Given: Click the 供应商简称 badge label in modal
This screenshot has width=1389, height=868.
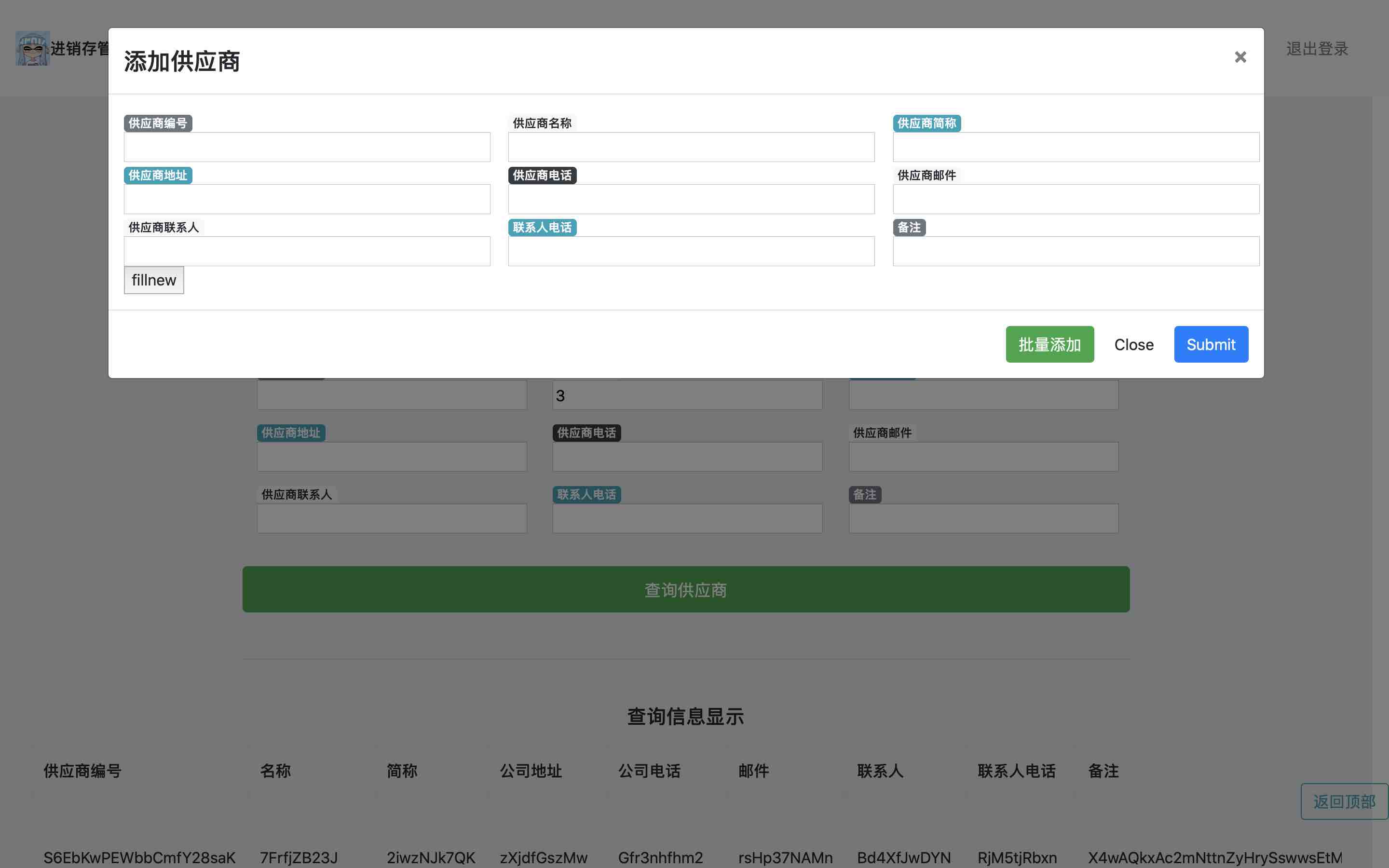Looking at the screenshot, I should [x=926, y=123].
